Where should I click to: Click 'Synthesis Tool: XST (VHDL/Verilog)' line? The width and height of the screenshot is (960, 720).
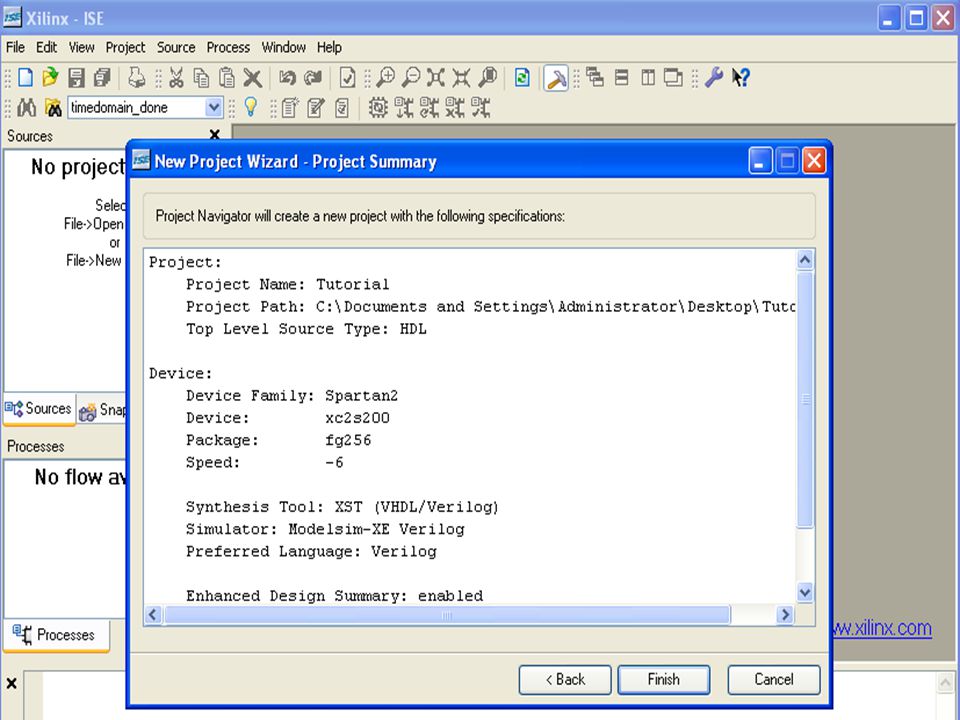pyautogui.click(x=342, y=508)
